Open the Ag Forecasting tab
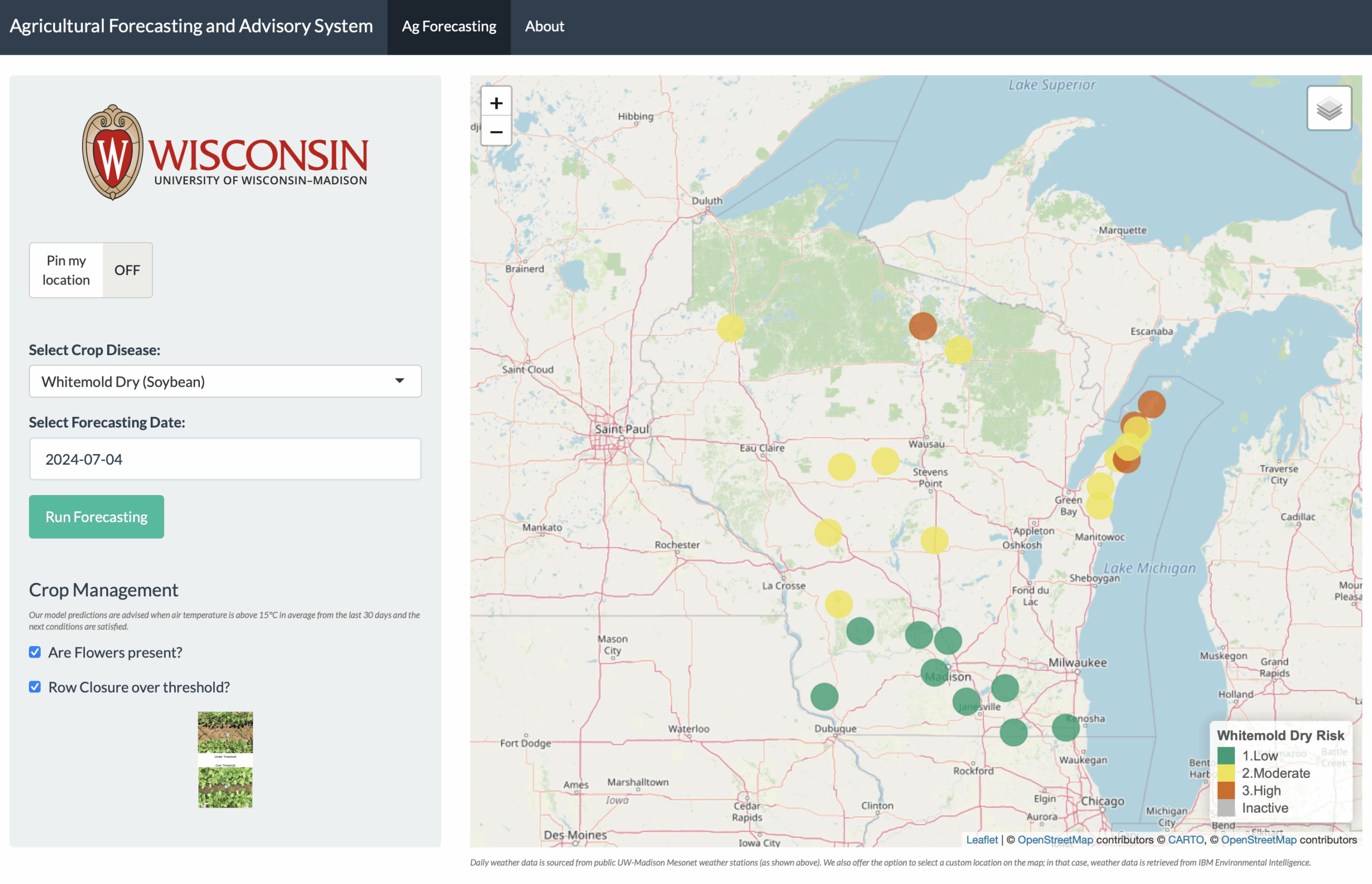Image resolution: width=1372 pixels, height=884 pixels. pyautogui.click(x=449, y=26)
